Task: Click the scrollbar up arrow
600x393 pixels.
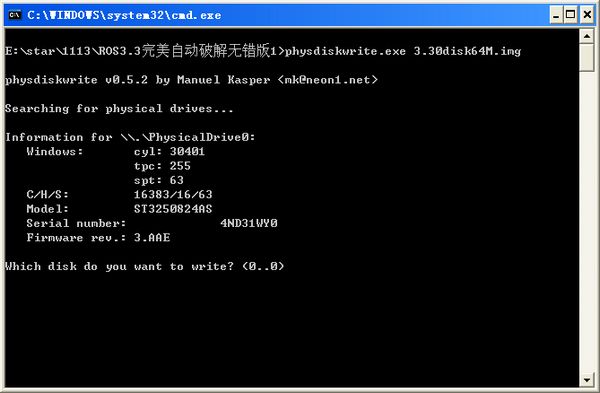Action: click(587, 36)
